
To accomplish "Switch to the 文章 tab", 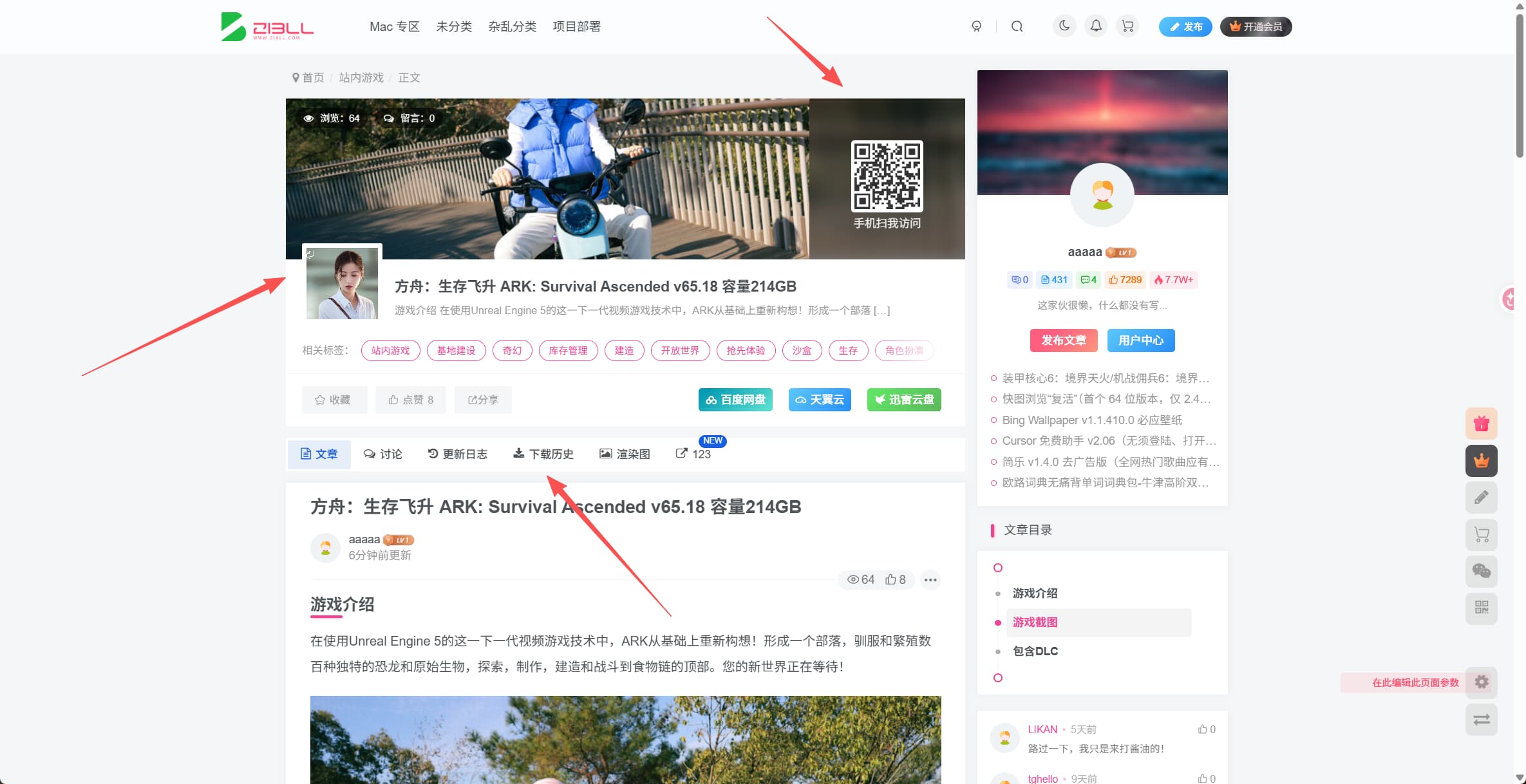I will (319, 454).
